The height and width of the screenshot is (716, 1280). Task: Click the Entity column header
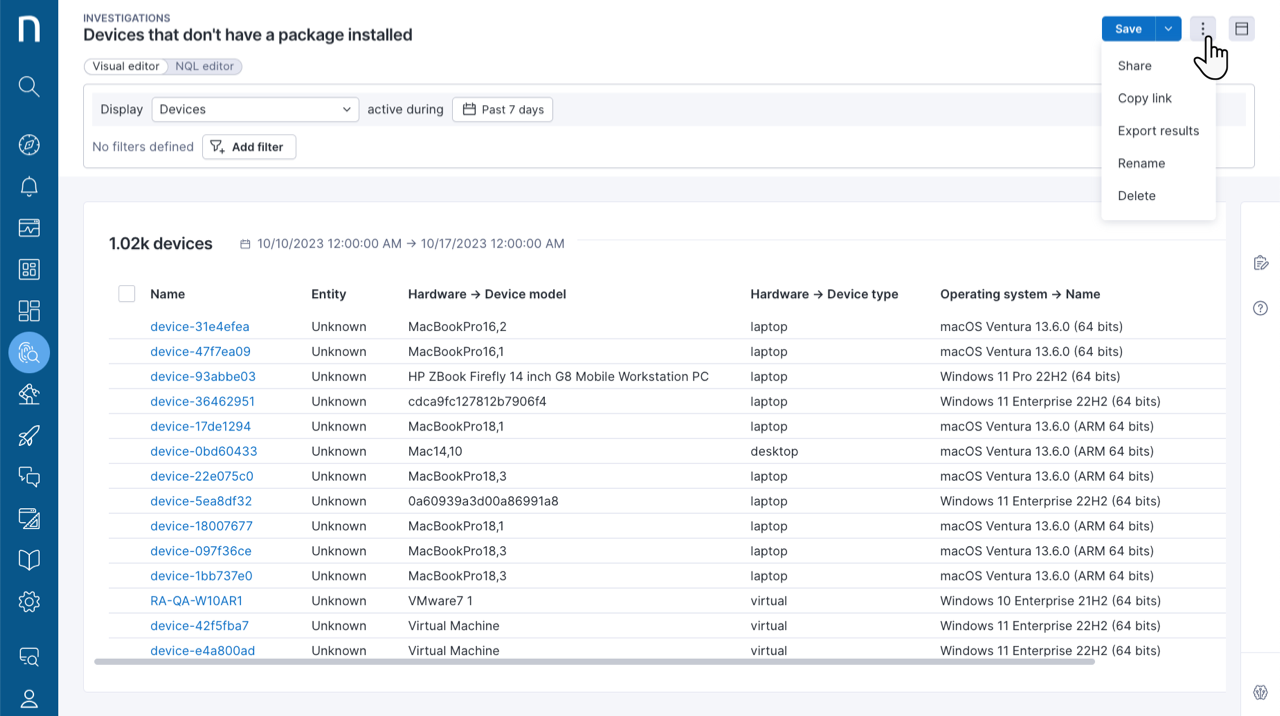(x=328, y=294)
